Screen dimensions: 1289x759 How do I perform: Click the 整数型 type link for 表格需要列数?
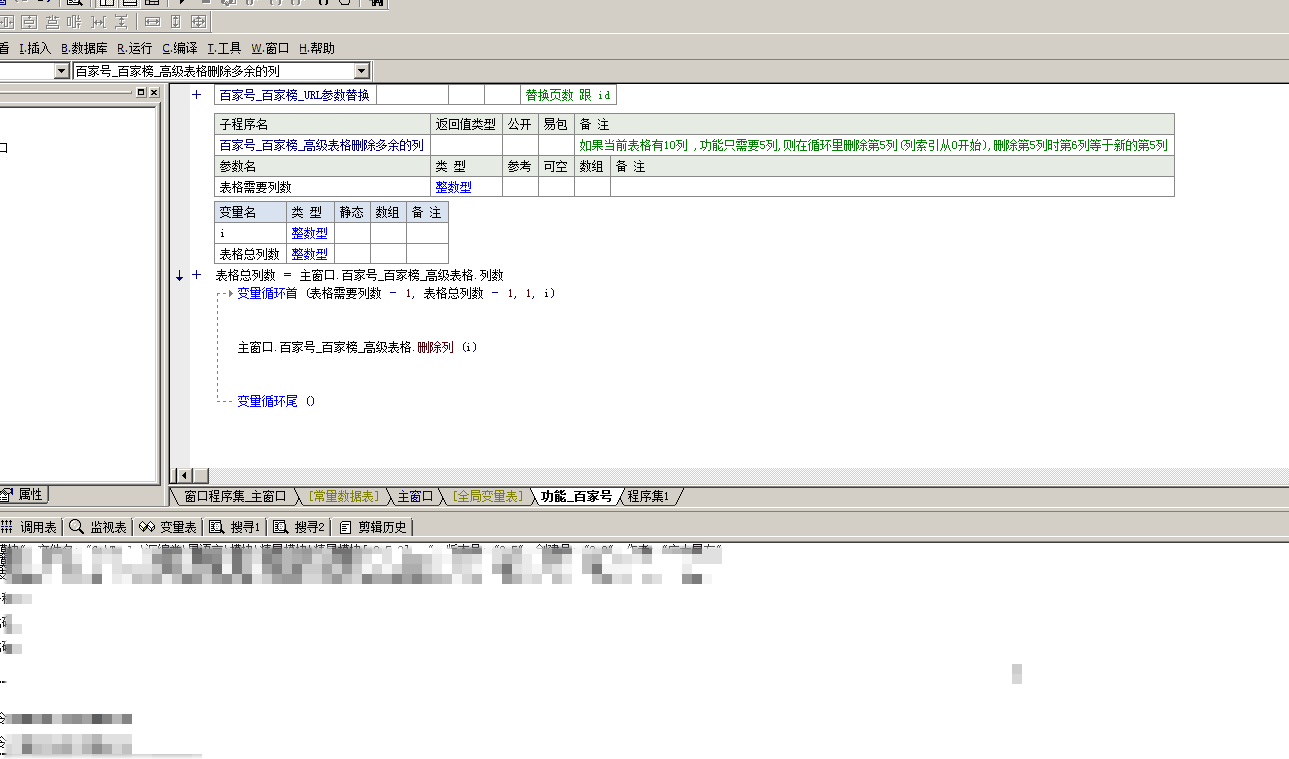point(453,187)
